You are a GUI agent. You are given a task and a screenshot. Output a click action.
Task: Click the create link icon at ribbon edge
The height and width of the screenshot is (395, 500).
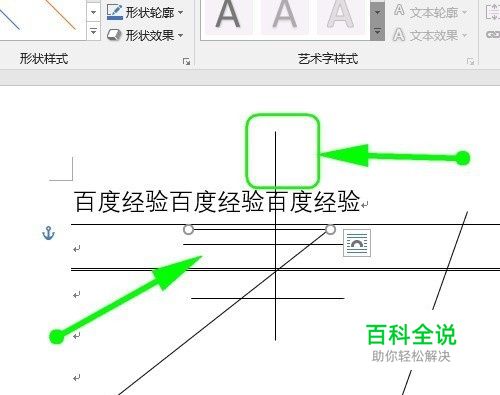coord(493,34)
